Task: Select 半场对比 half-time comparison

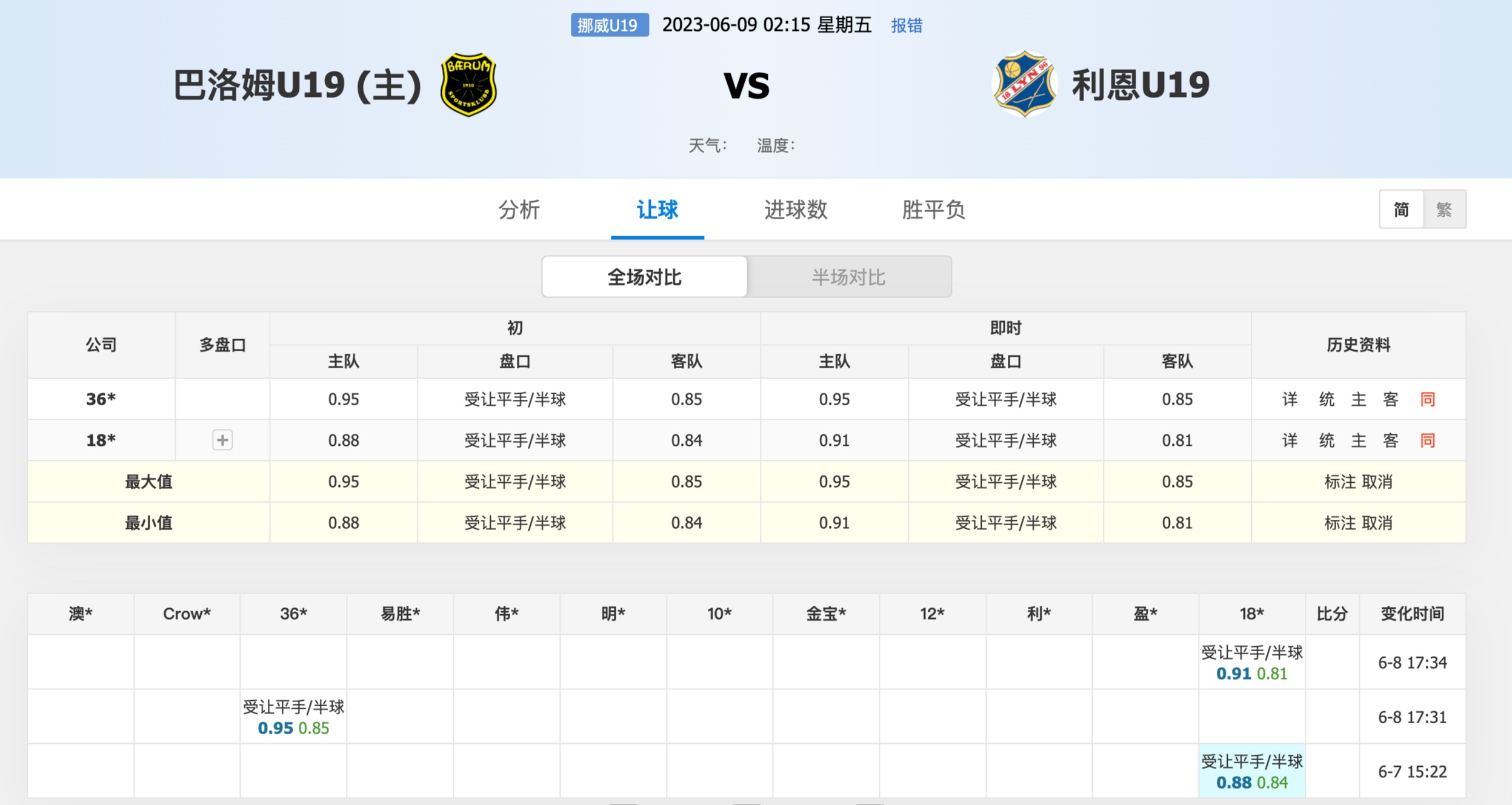Action: tap(848, 277)
